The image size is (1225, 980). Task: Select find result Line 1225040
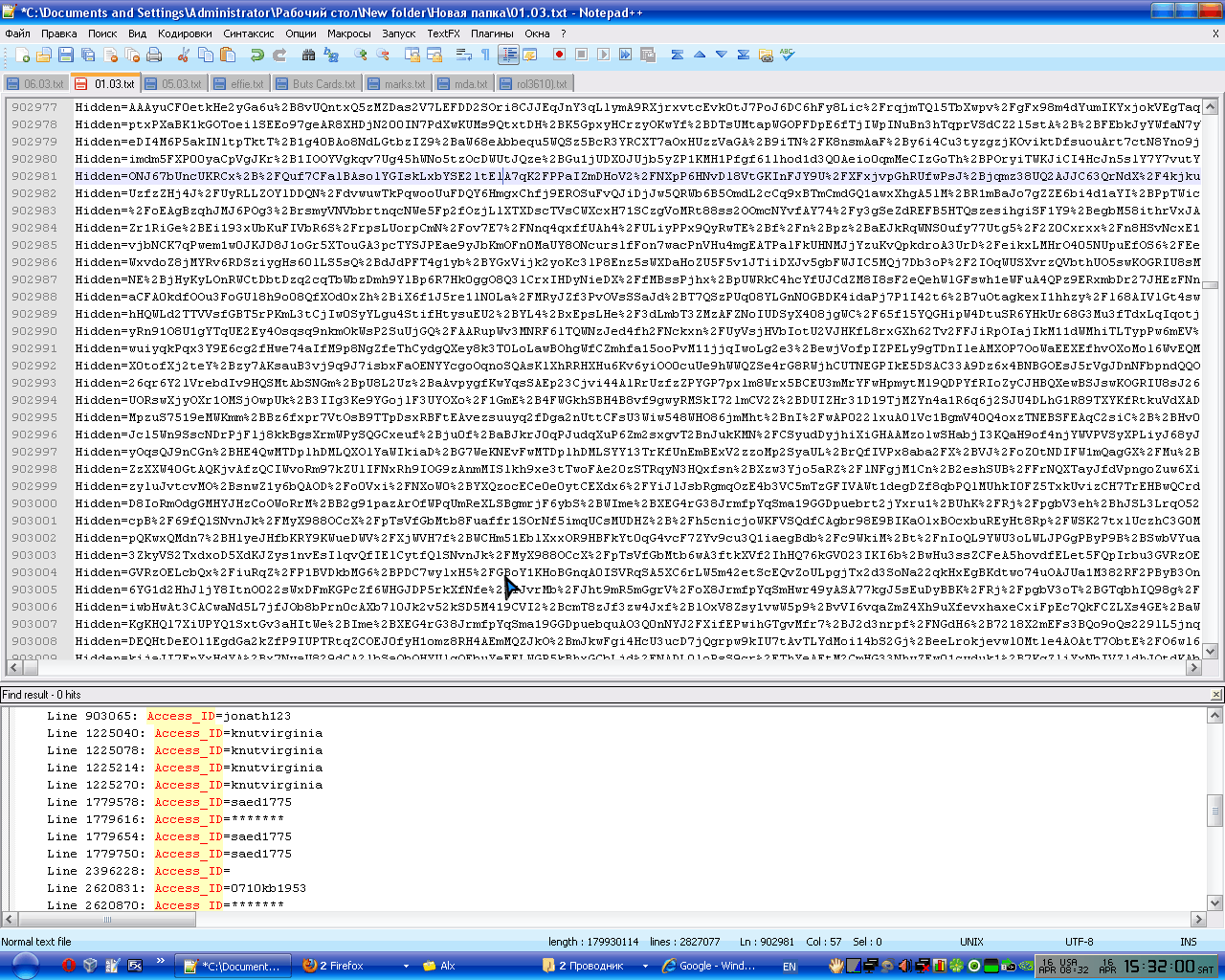tap(185, 733)
